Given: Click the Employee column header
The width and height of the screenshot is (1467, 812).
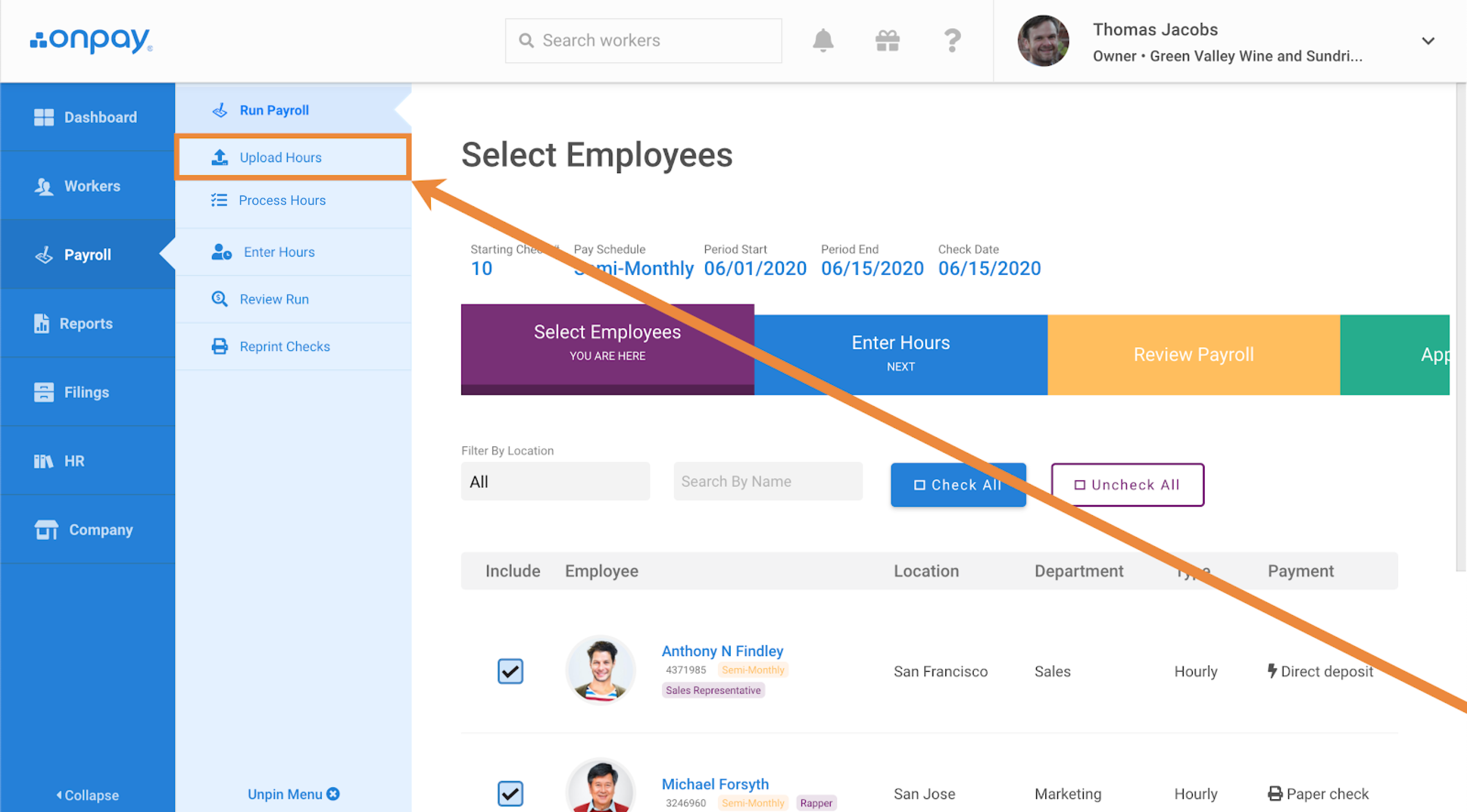Looking at the screenshot, I should coord(601,571).
